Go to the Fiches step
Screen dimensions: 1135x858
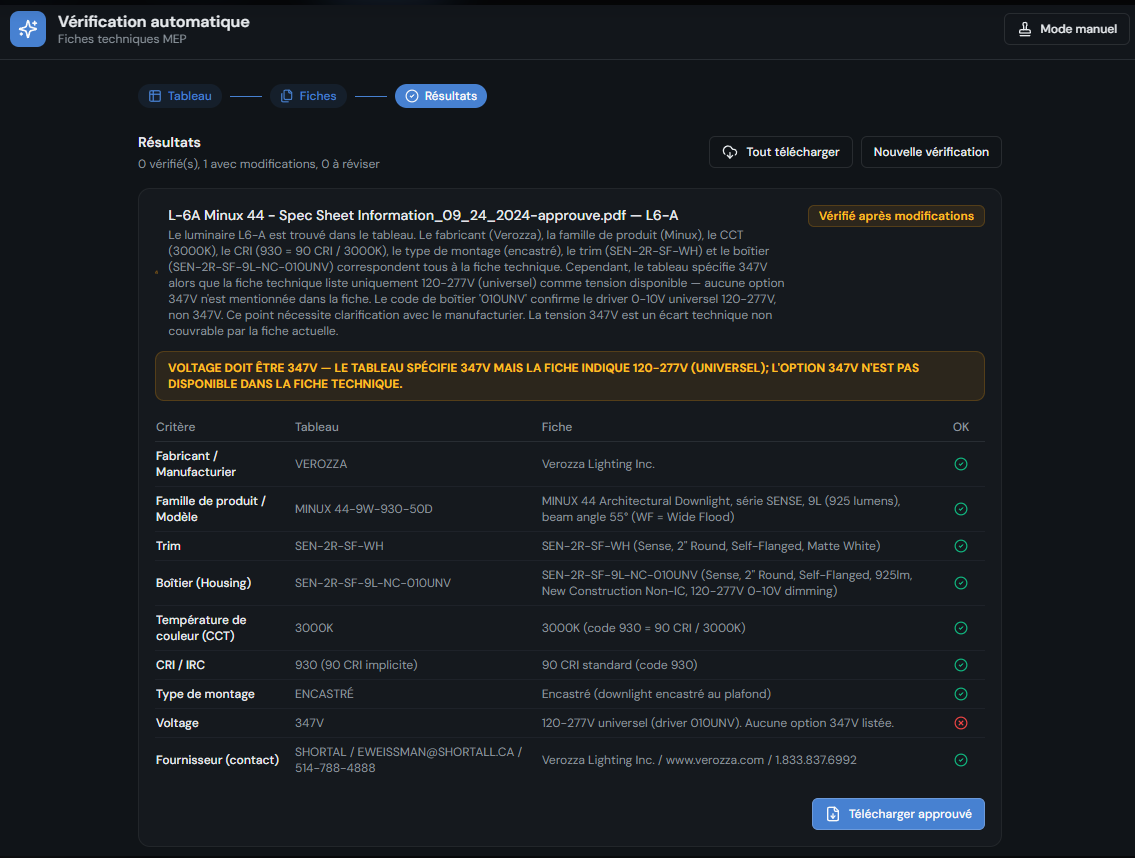coord(308,96)
